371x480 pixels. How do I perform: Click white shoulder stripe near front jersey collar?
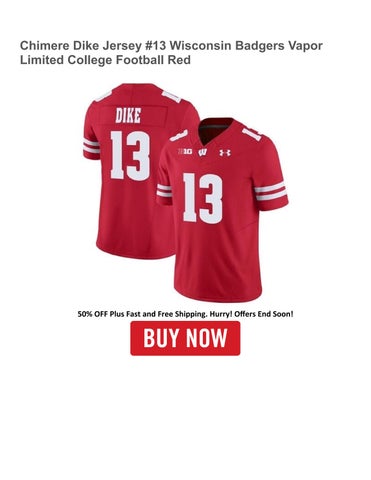click(179, 136)
